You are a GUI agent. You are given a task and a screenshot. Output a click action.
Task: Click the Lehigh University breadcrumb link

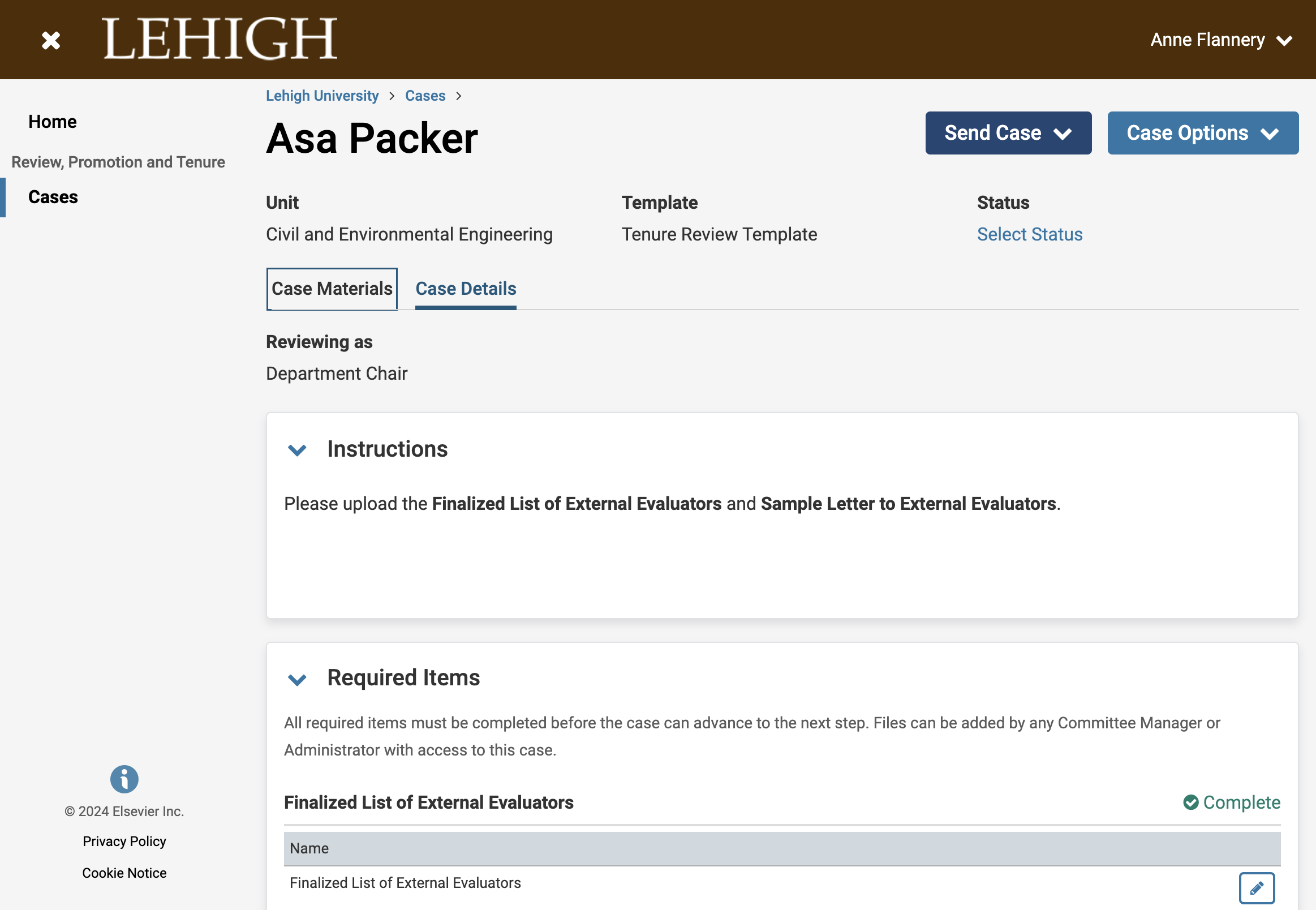click(x=322, y=96)
